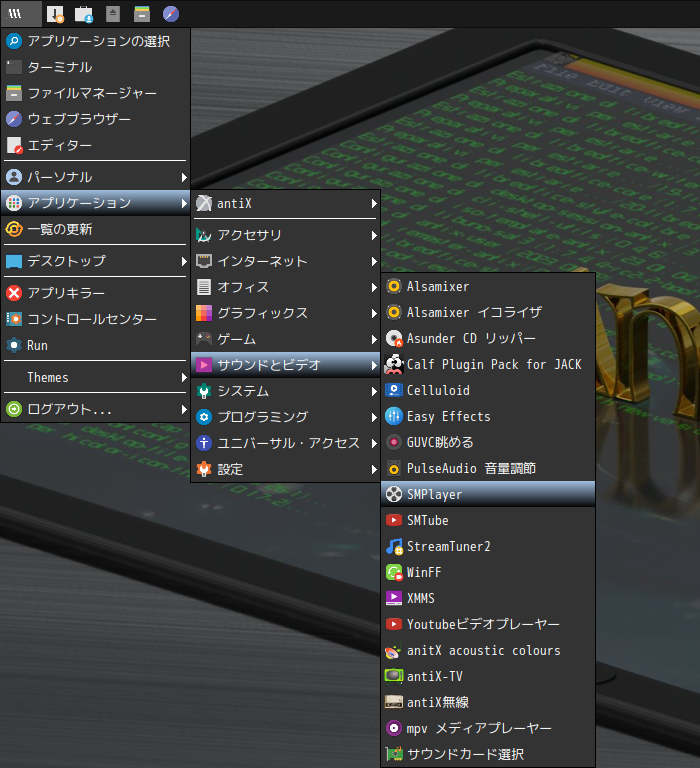Screen dimensions: 700x768
Task: Click the red アプリキラー icon
Action: coord(14,293)
